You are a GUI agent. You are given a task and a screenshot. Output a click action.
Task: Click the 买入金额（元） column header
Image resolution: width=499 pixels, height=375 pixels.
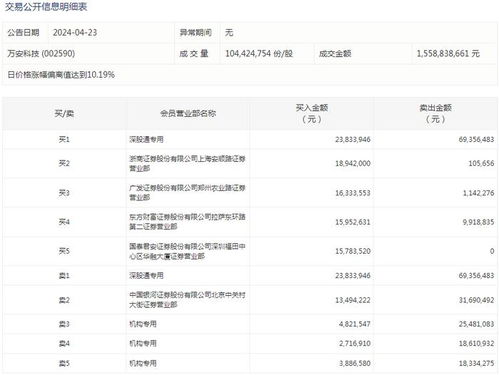(x=312, y=114)
